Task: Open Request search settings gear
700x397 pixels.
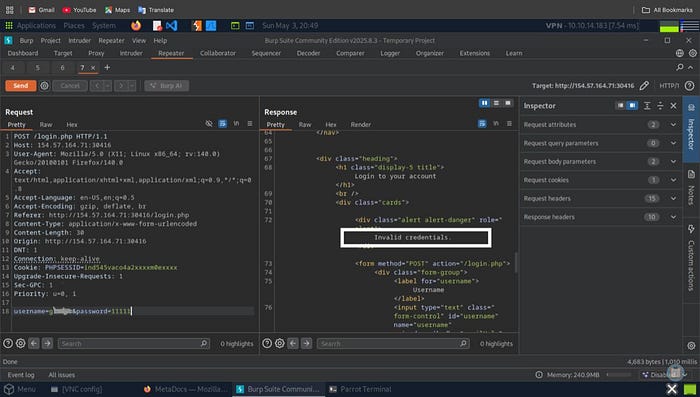Action: [21, 343]
